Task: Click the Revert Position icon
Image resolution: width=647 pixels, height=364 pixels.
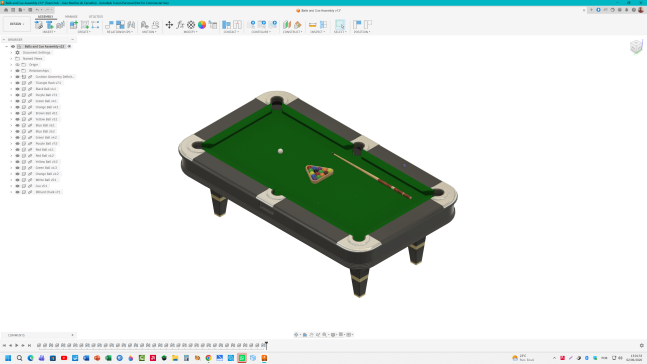Action: click(x=368, y=25)
